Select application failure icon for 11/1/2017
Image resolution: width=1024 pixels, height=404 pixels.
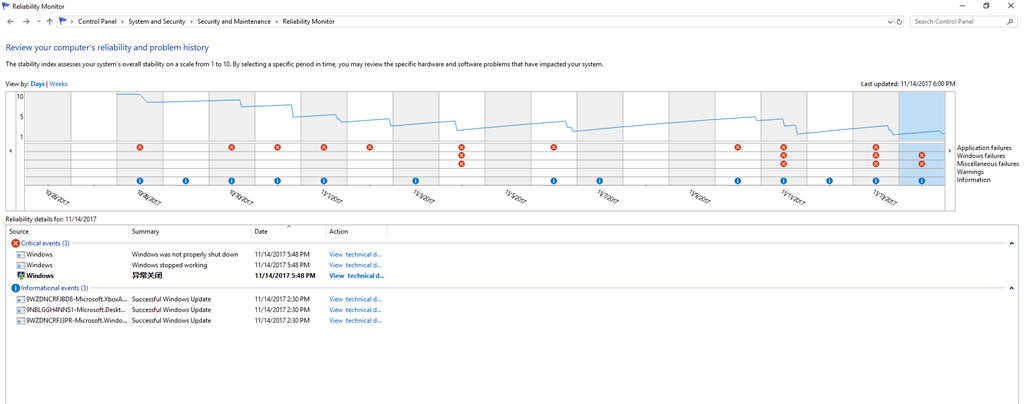324,148
